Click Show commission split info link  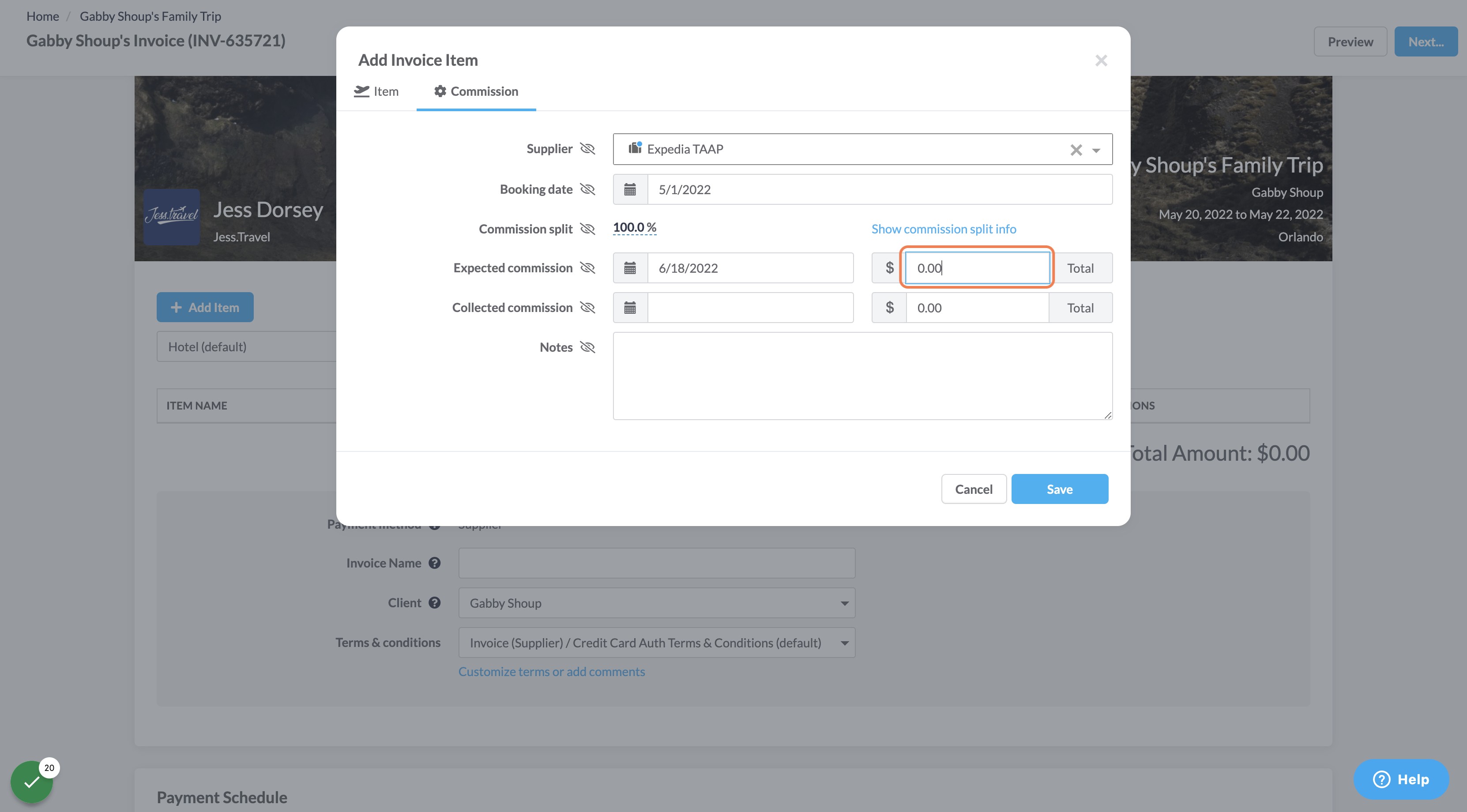944,229
